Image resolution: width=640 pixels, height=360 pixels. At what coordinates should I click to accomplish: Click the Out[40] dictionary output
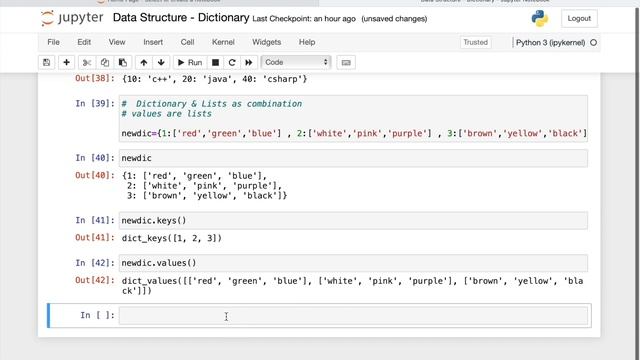coord(204,186)
